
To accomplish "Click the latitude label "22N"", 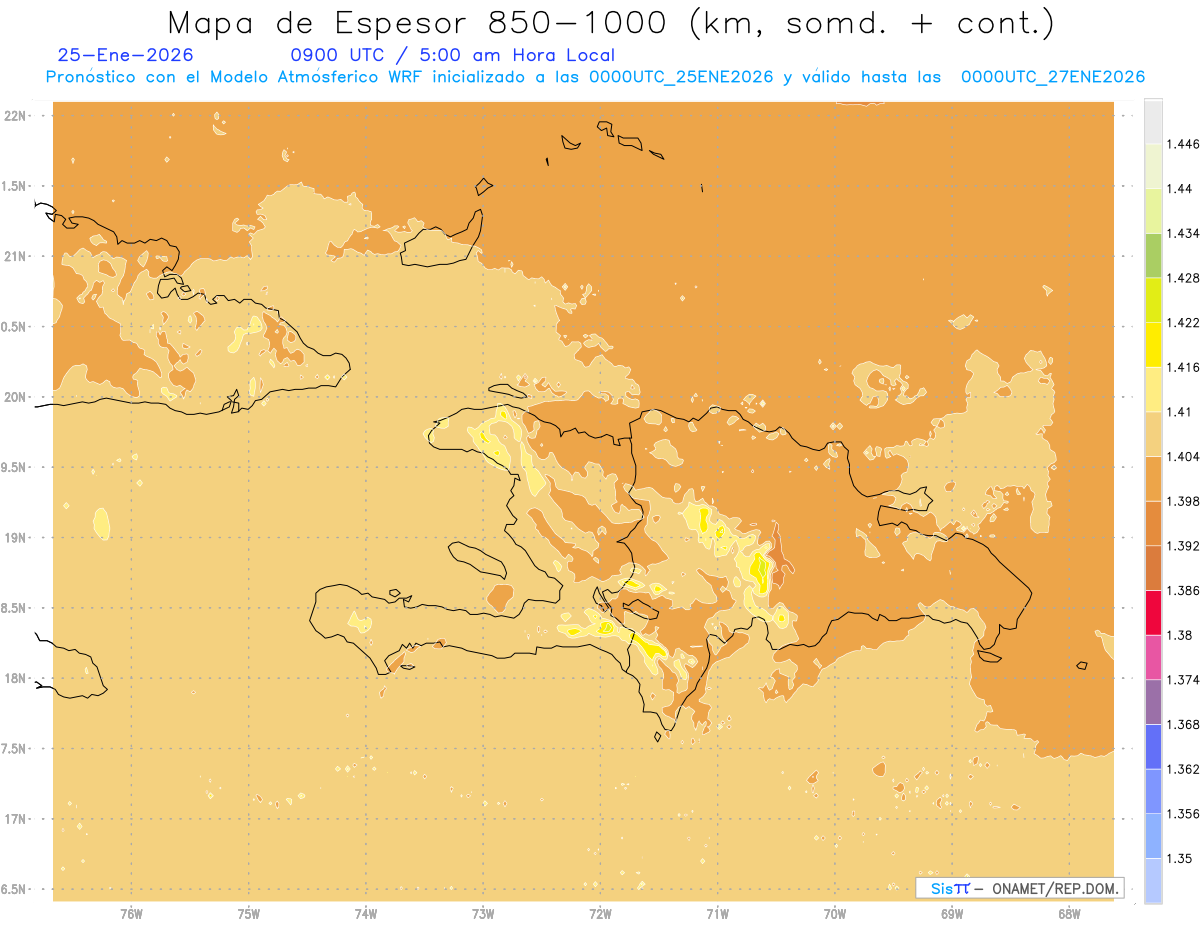I will click(x=16, y=116).
